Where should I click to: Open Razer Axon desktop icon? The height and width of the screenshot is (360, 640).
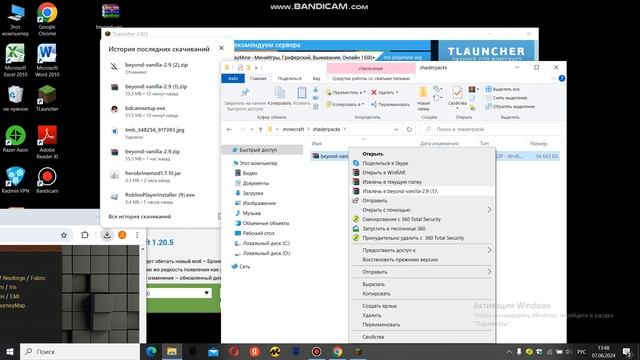[16, 139]
